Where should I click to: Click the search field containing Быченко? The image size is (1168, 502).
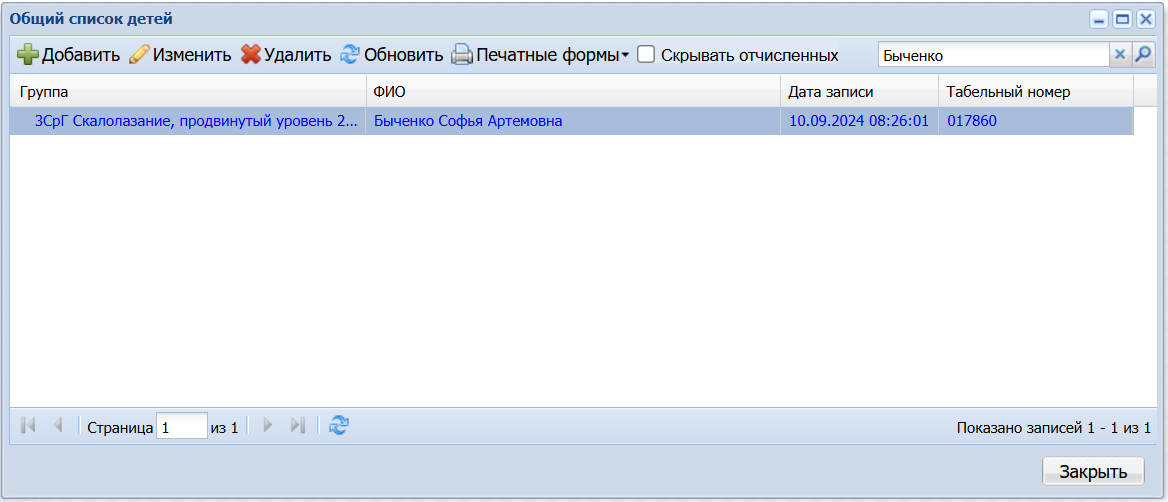point(994,55)
